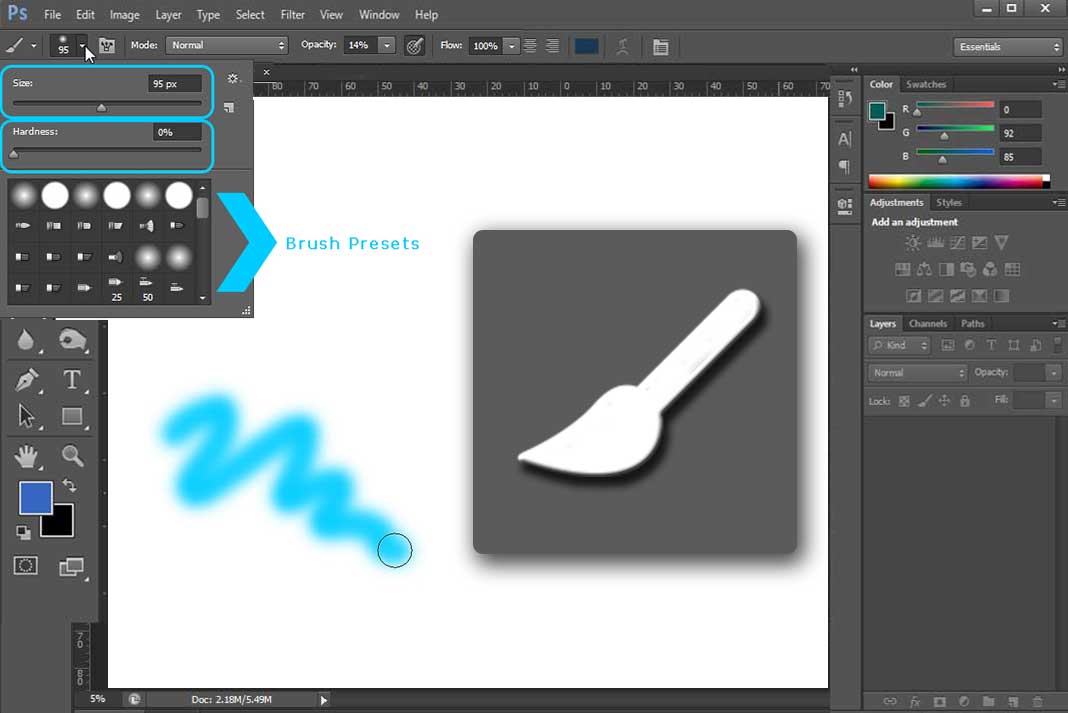Viewport: 1068px width, 713px height.
Task: Switch to the Channels tab
Action: (x=928, y=323)
